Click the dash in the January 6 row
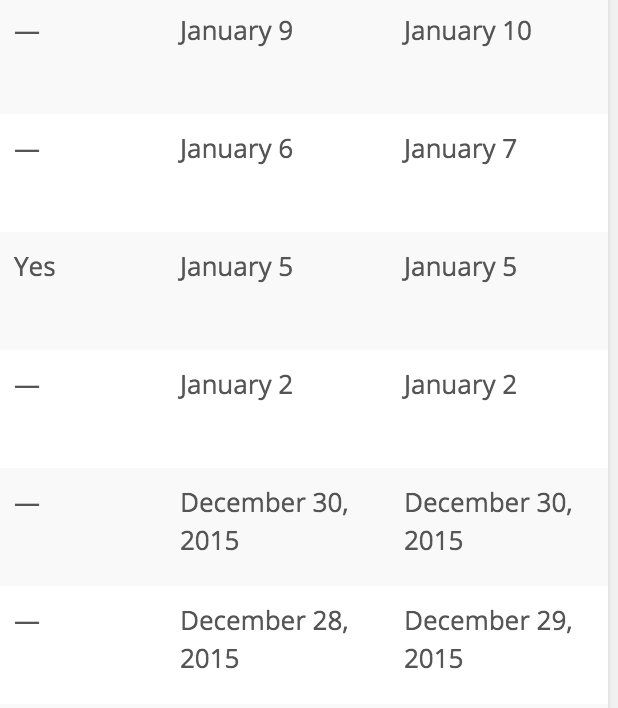 [27, 151]
